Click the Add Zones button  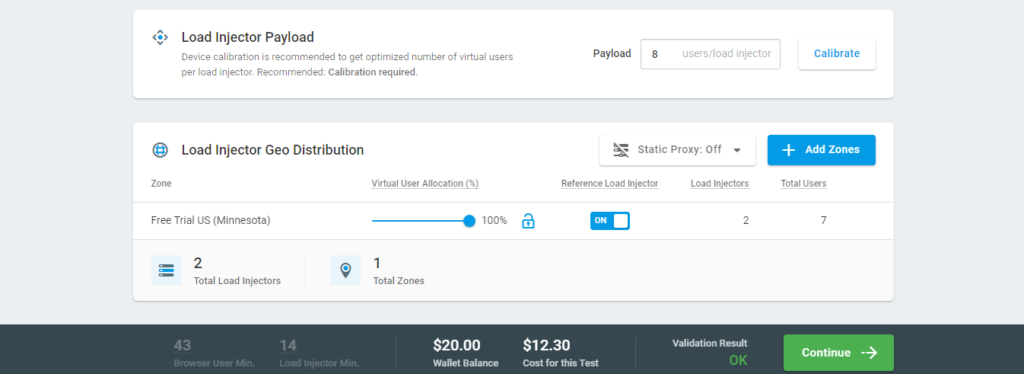point(821,150)
